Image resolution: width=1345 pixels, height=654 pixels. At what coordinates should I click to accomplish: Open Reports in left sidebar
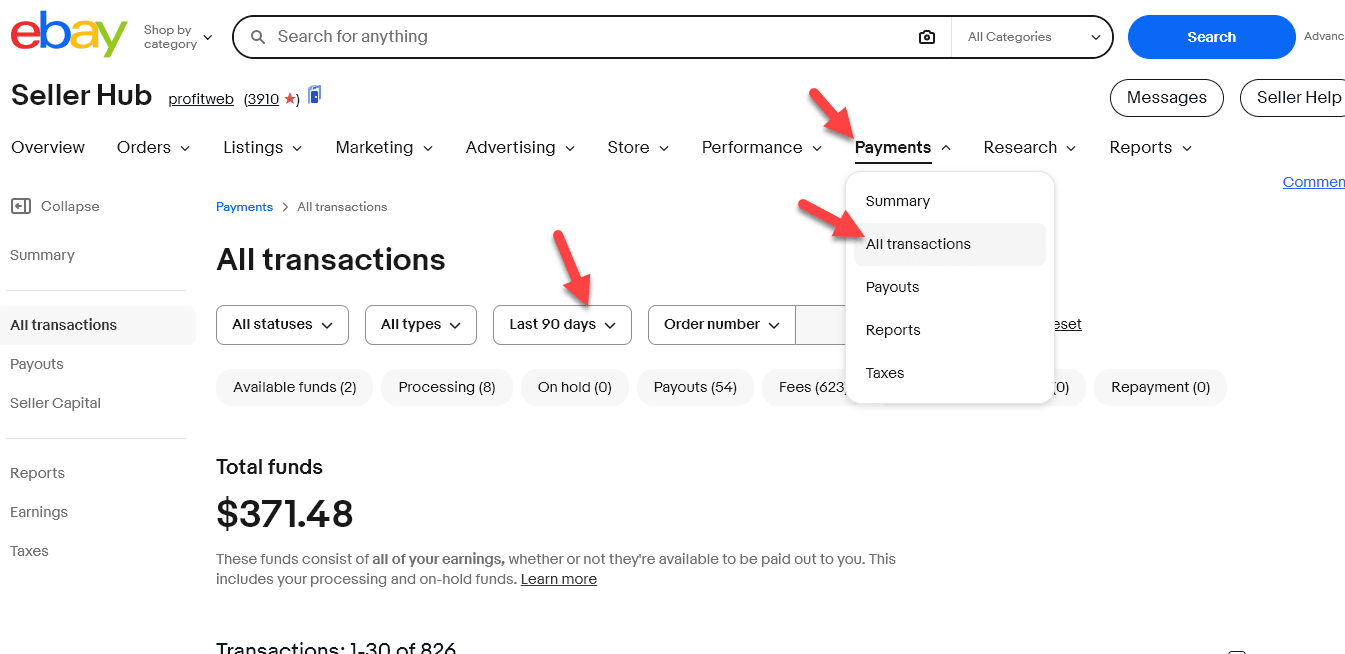pyautogui.click(x=37, y=473)
